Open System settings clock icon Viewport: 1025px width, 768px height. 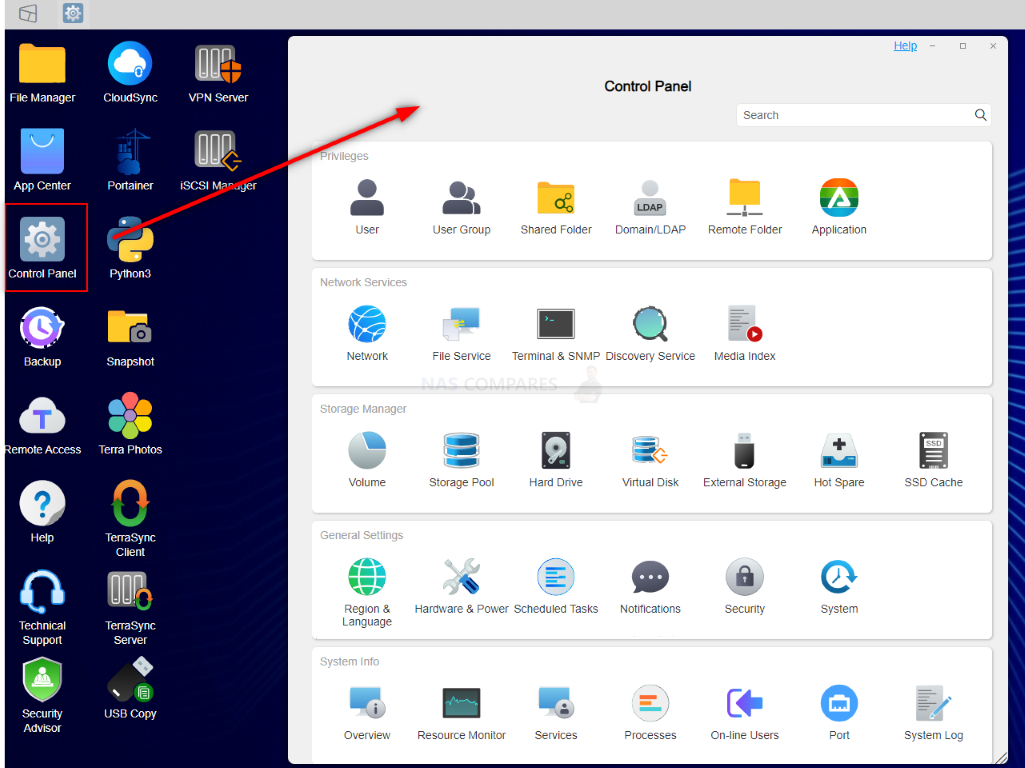point(839,577)
